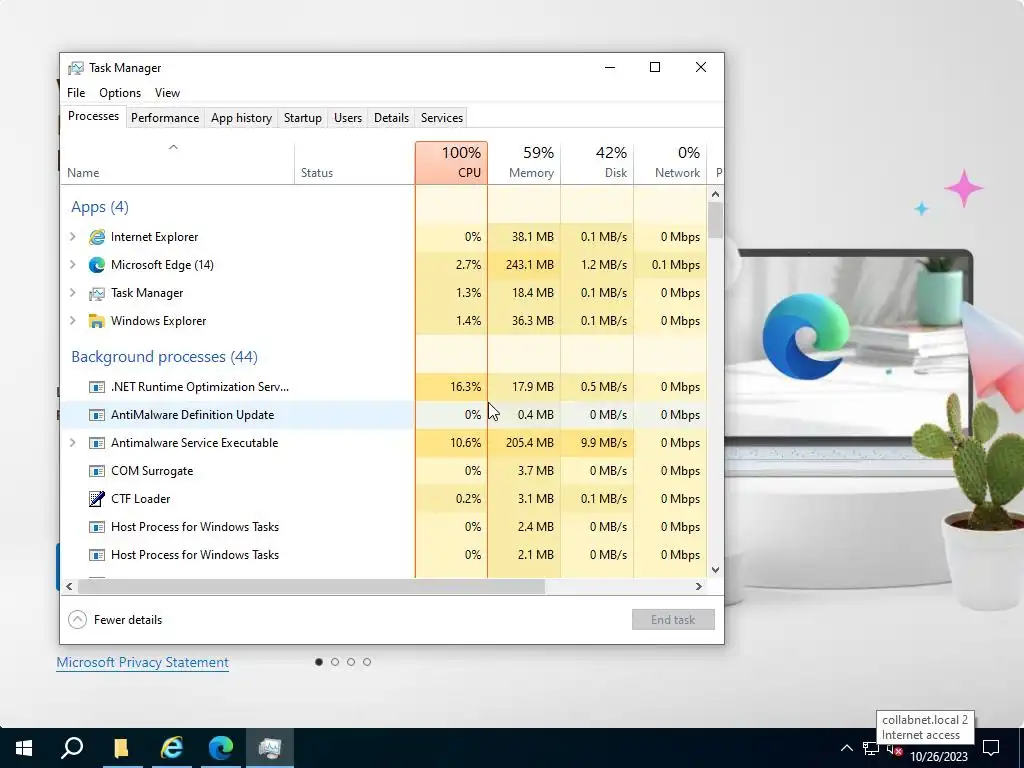Select the first carousel page dot
The width and height of the screenshot is (1024, 768).
[319, 662]
